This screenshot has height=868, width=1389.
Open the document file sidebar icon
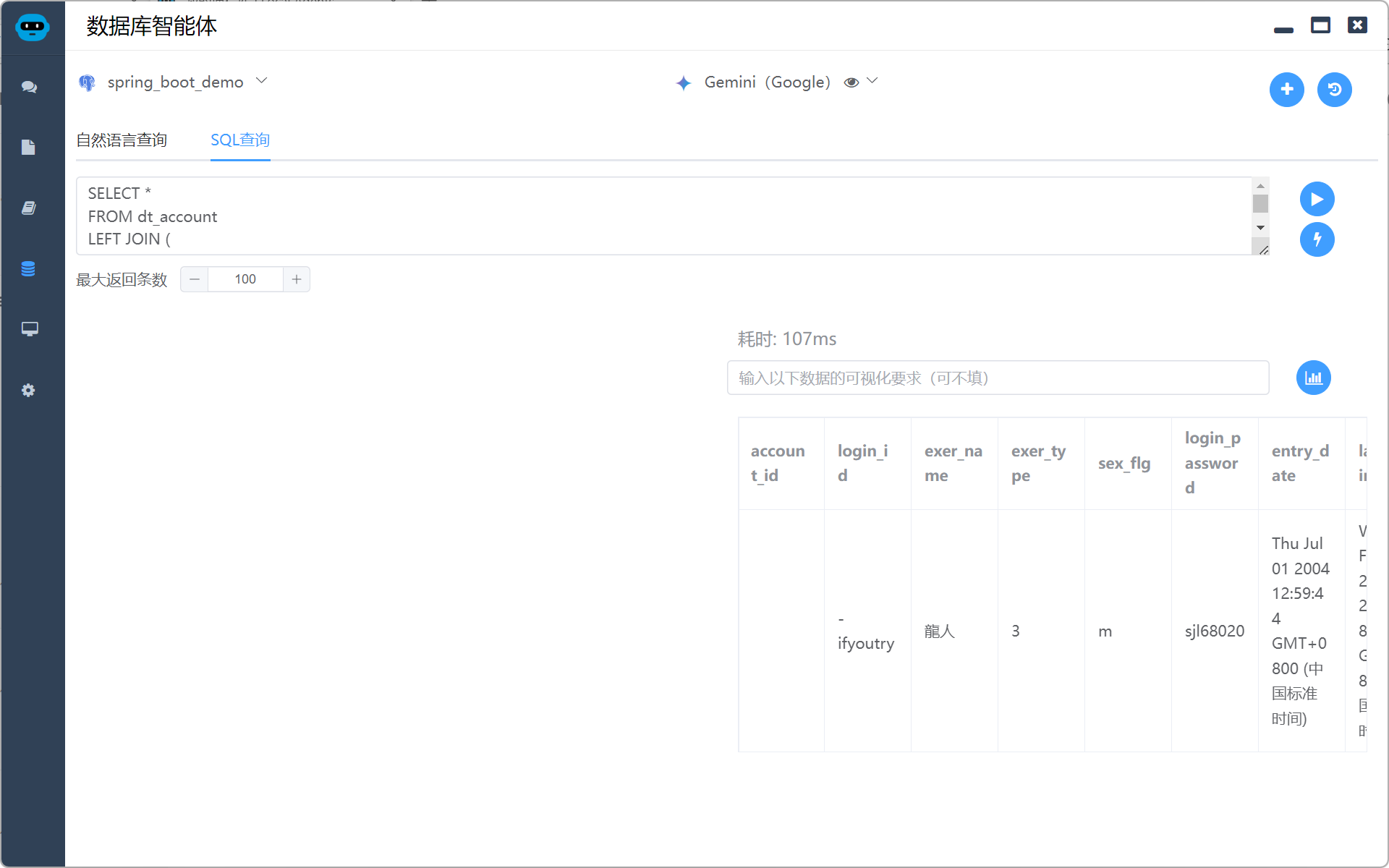coord(28,148)
